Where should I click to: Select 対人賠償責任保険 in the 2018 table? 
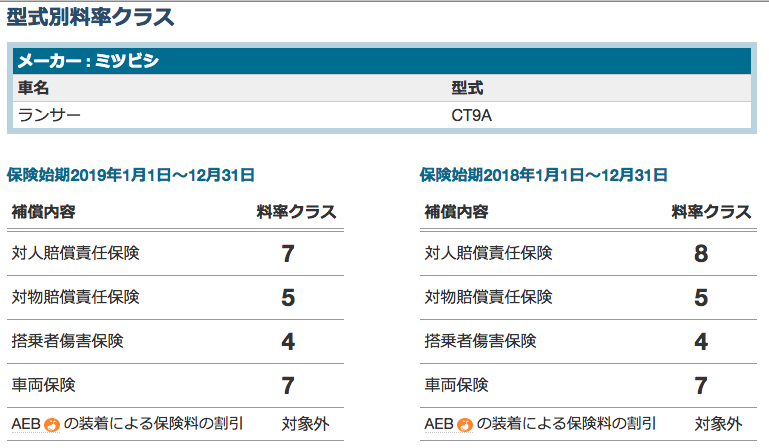click(488, 253)
